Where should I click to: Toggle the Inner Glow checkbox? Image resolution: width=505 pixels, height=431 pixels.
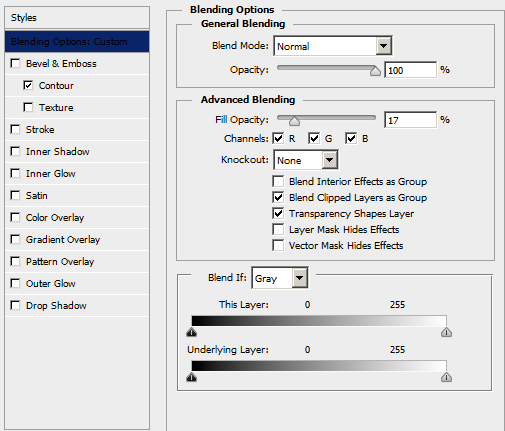15,173
